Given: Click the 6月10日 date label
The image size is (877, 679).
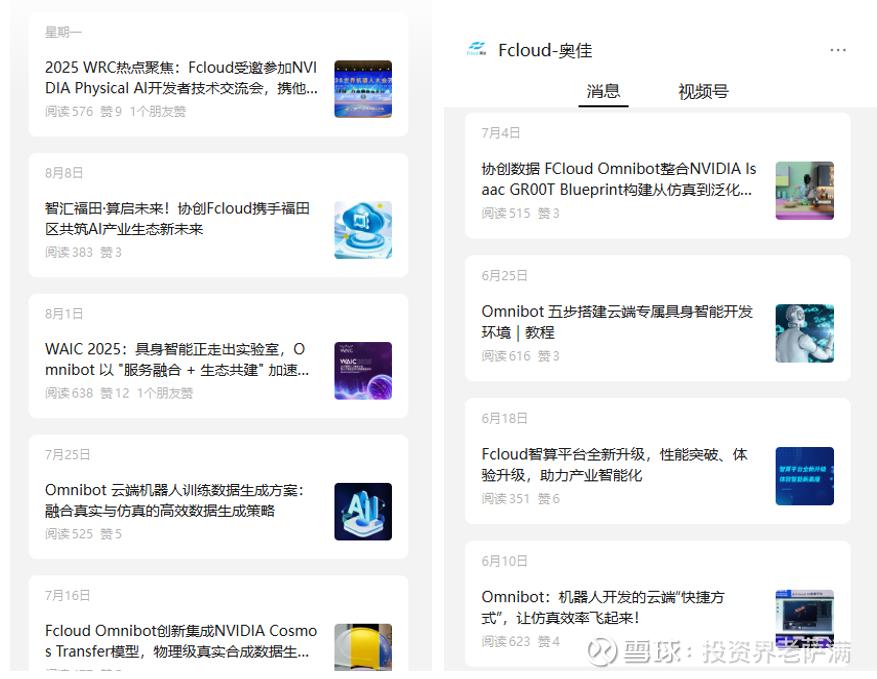Looking at the screenshot, I should click(x=504, y=560).
